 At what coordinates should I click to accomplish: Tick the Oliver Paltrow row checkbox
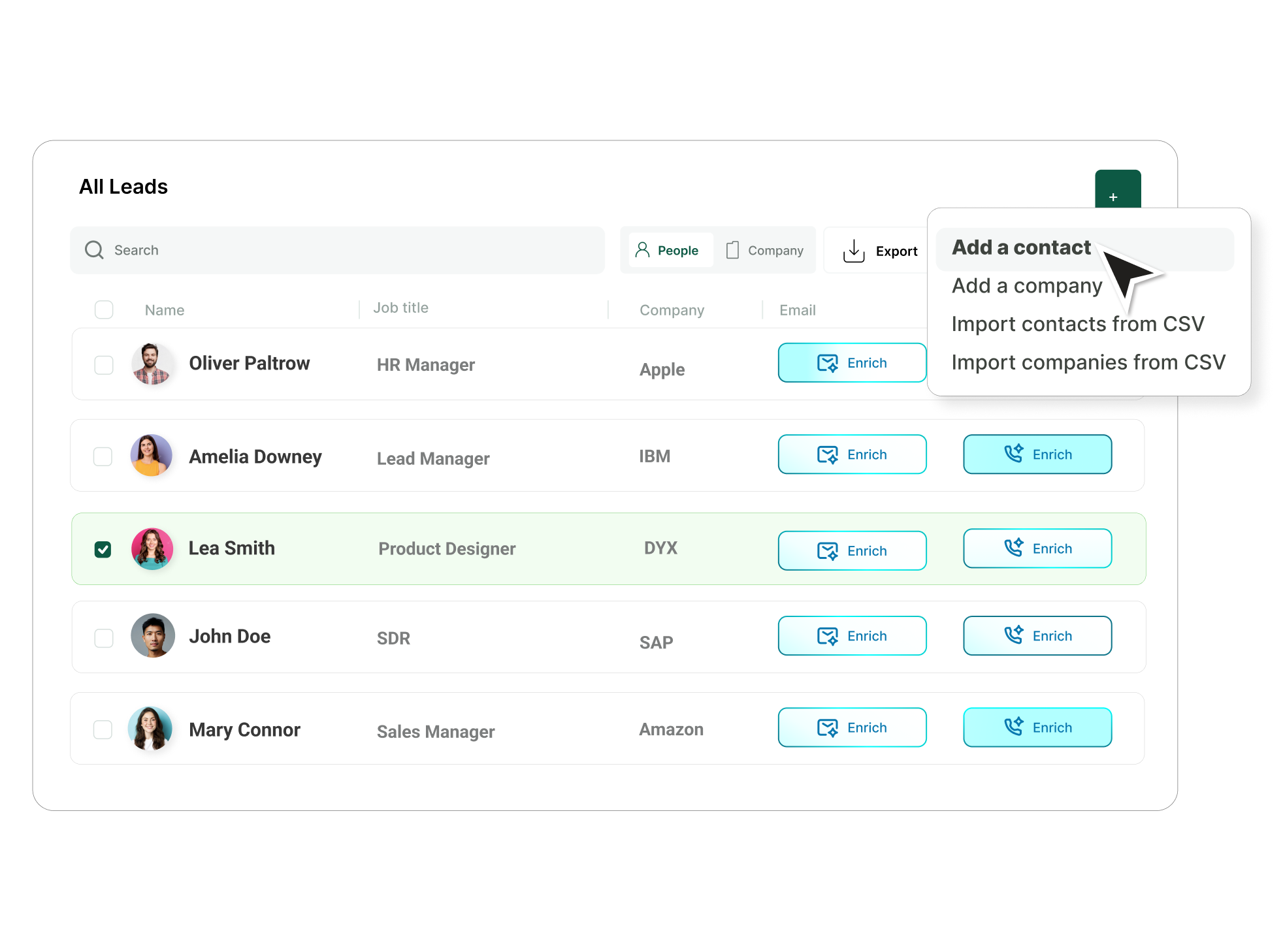[x=104, y=365]
